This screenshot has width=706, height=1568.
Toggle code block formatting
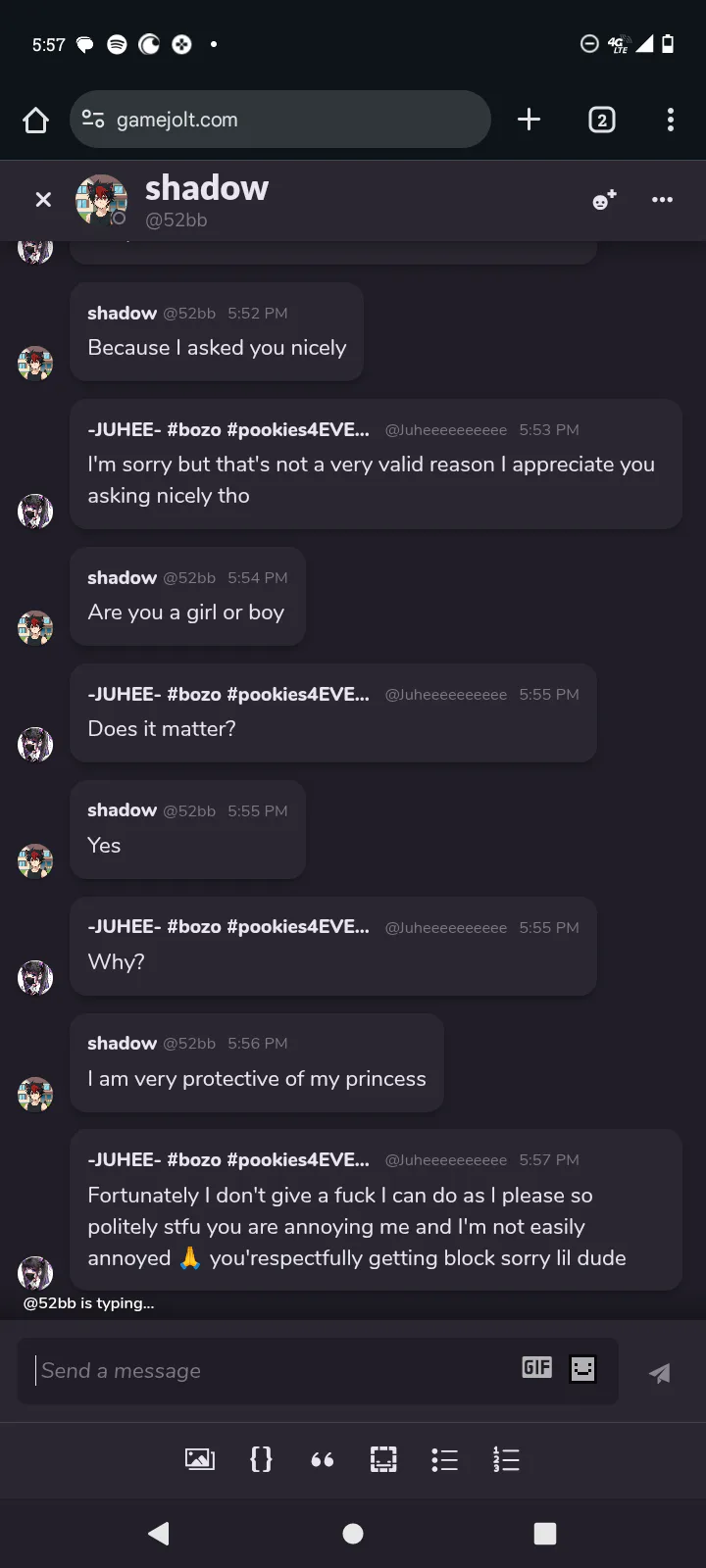(x=261, y=1459)
